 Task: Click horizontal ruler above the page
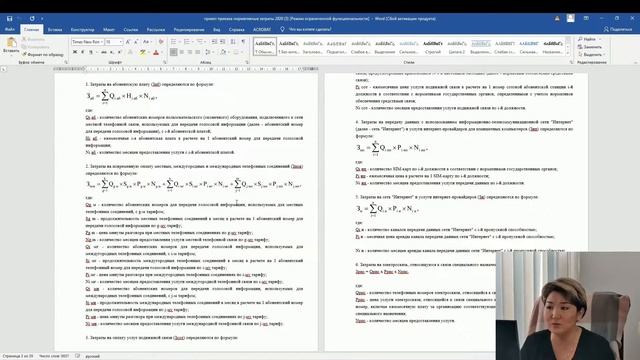(186, 69)
